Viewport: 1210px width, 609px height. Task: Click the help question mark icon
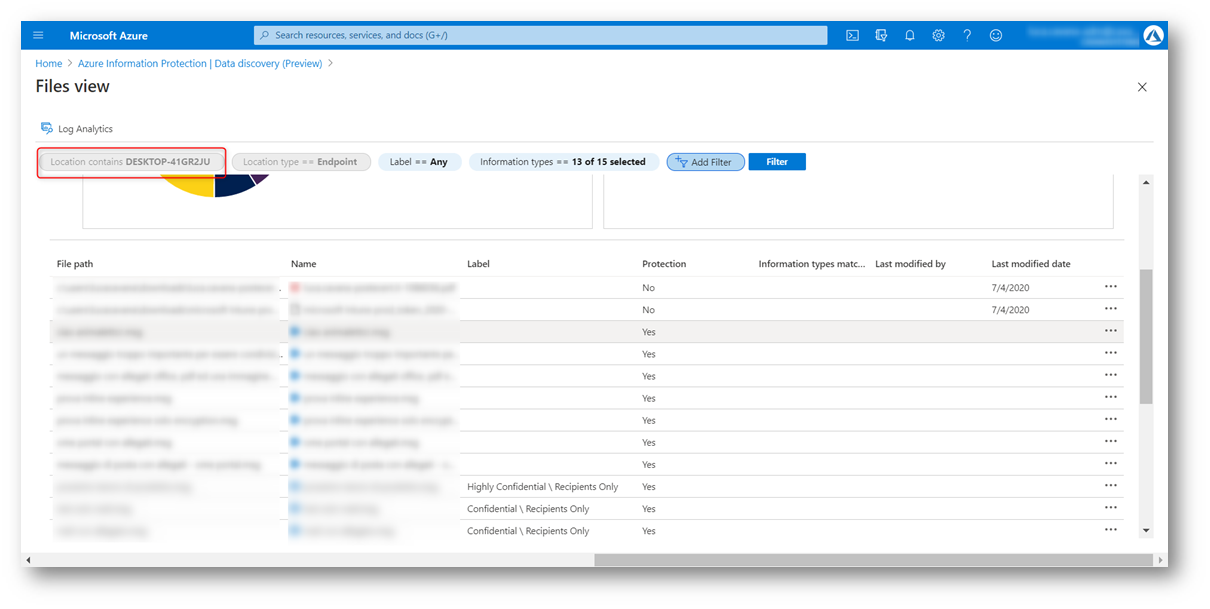point(967,35)
